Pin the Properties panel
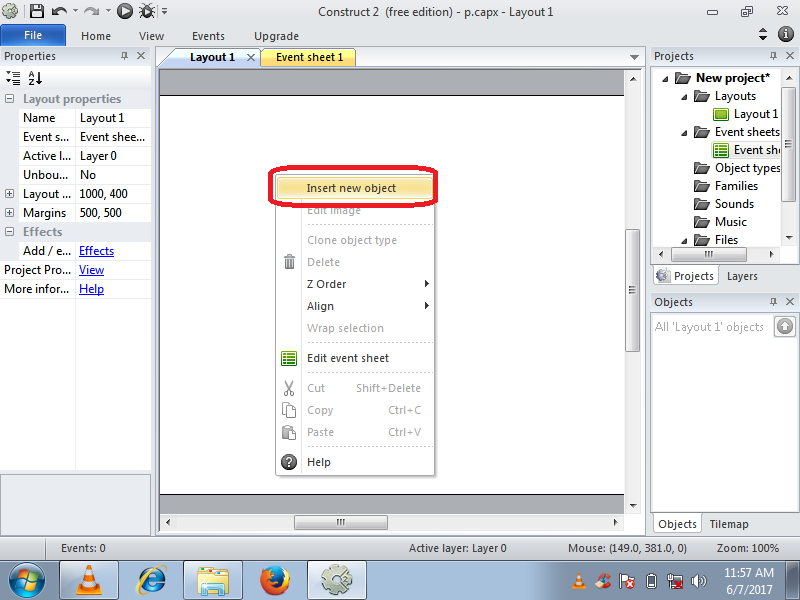 point(124,56)
